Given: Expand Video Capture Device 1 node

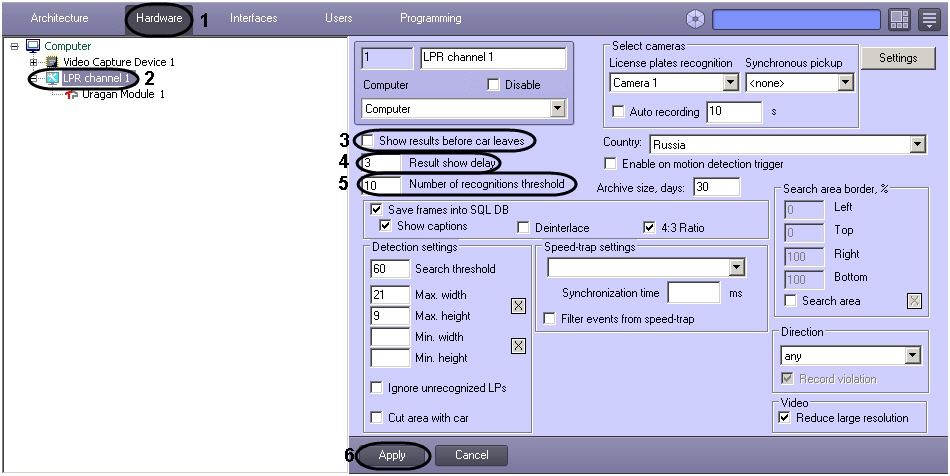Looking at the screenshot, I should point(34,62).
